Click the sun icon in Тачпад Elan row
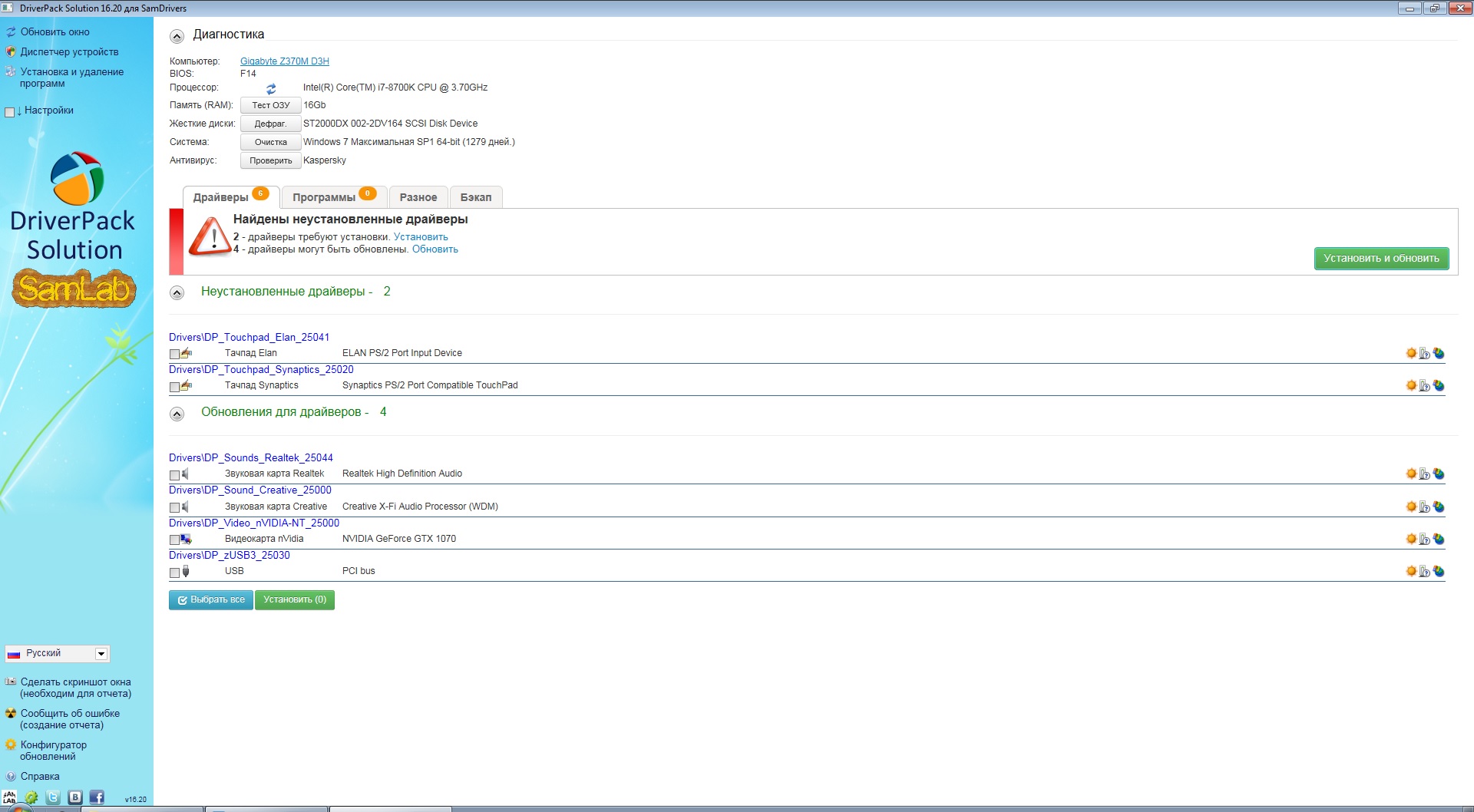The image size is (1474, 812). (1411, 353)
